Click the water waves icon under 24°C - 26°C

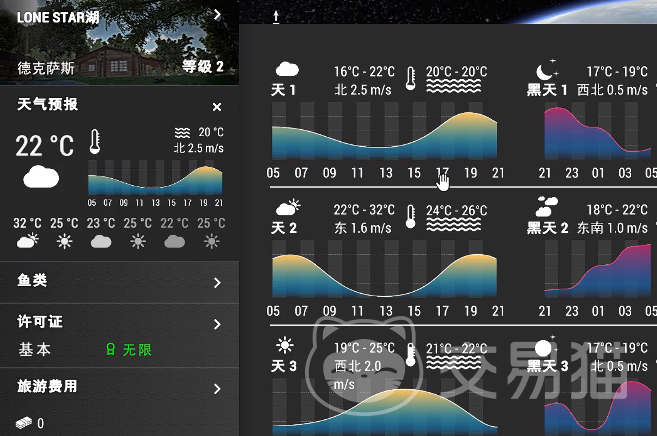(x=453, y=224)
